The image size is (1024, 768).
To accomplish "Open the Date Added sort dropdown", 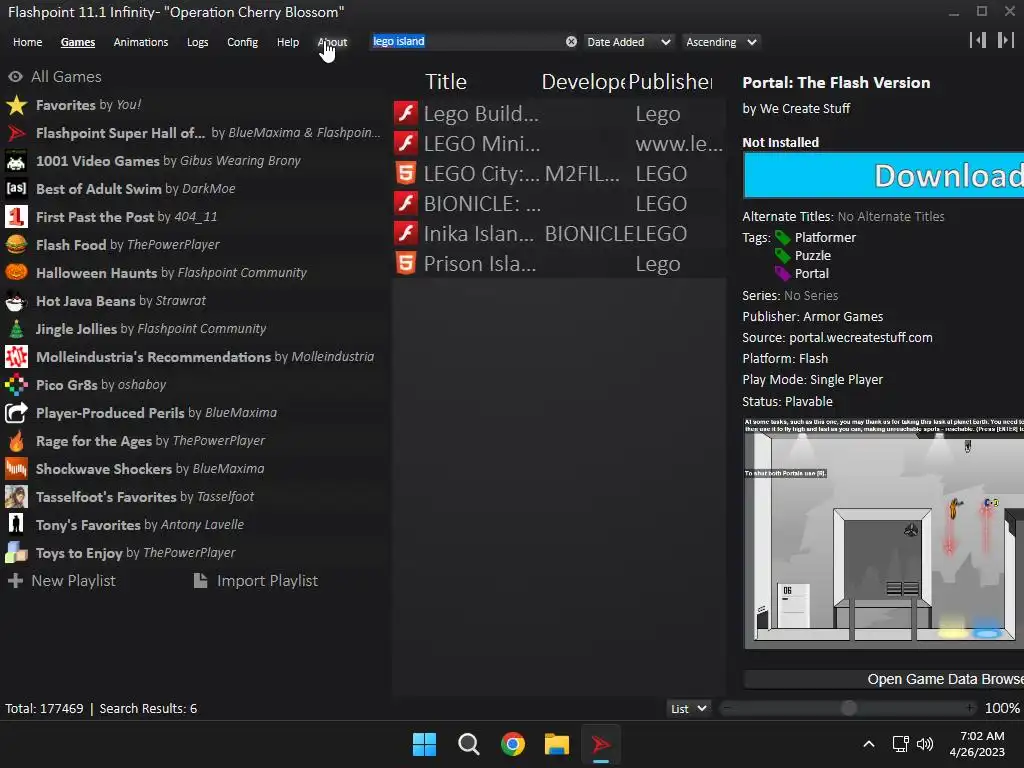I will [x=628, y=42].
